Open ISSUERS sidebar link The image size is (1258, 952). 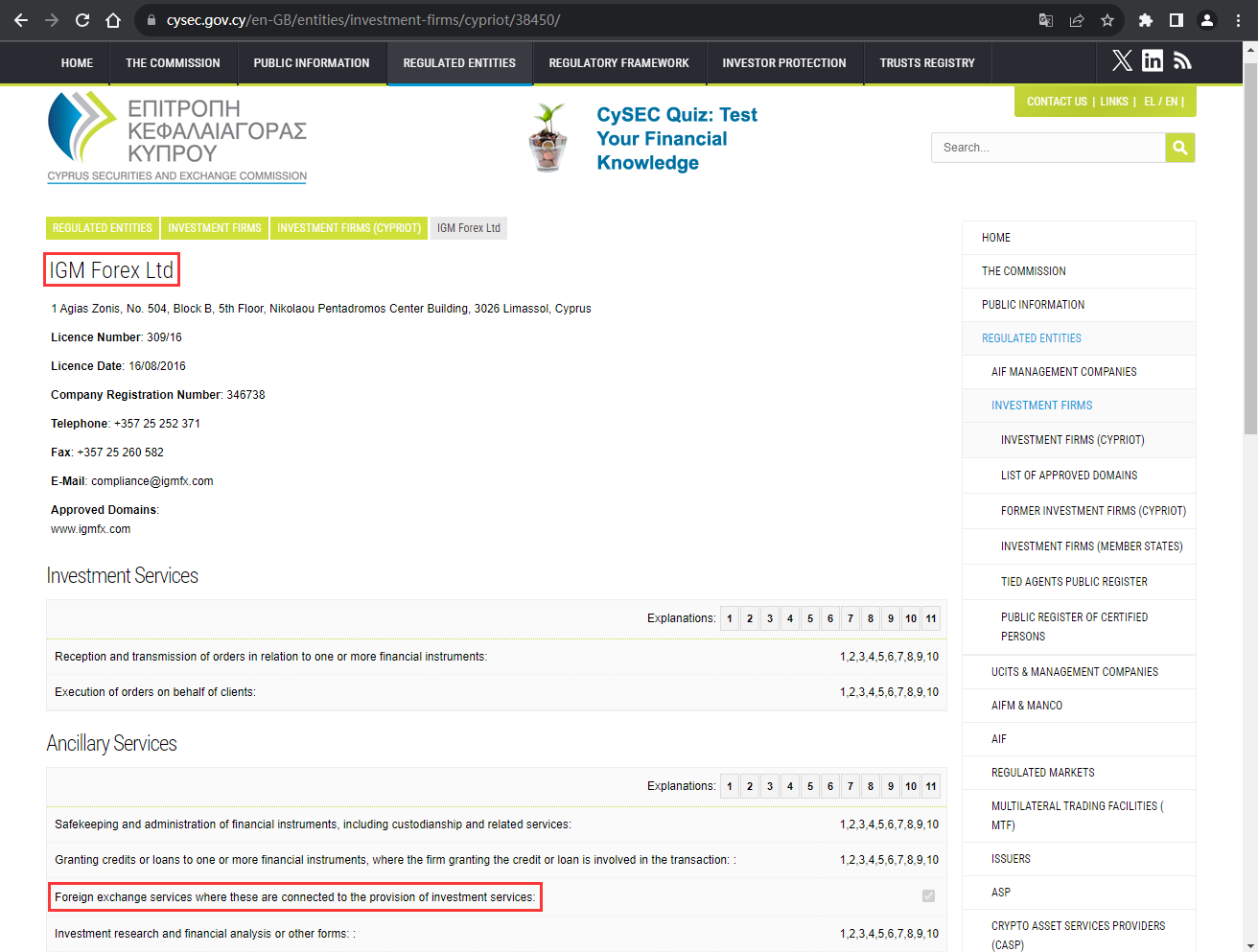point(1079,859)
